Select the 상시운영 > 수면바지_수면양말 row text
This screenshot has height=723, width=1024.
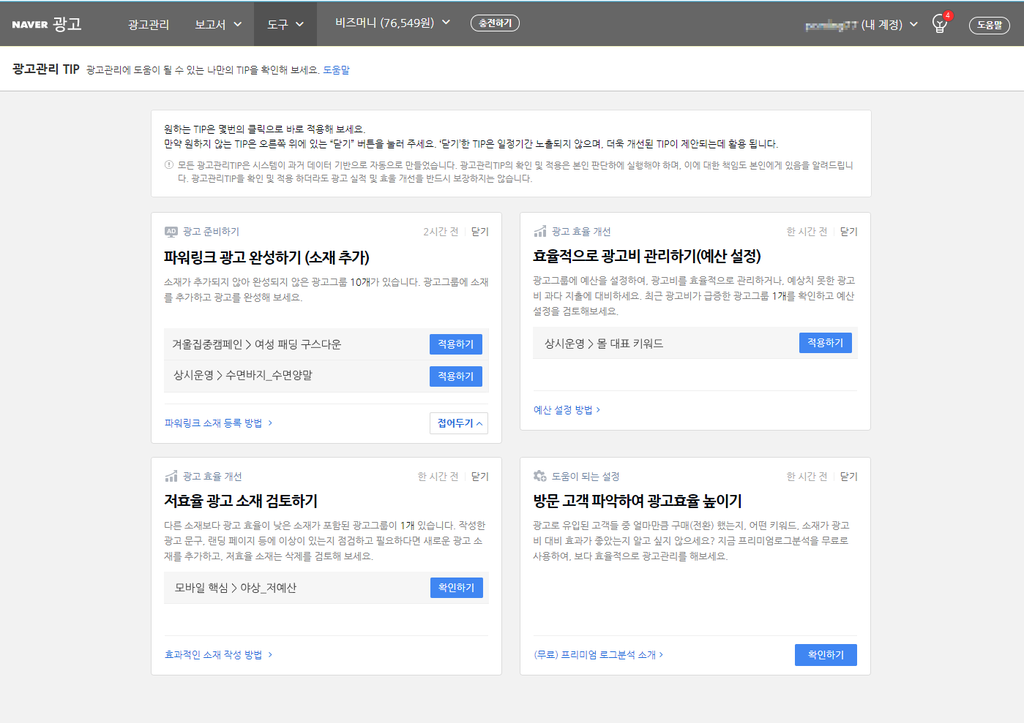(x=243, y=376)
